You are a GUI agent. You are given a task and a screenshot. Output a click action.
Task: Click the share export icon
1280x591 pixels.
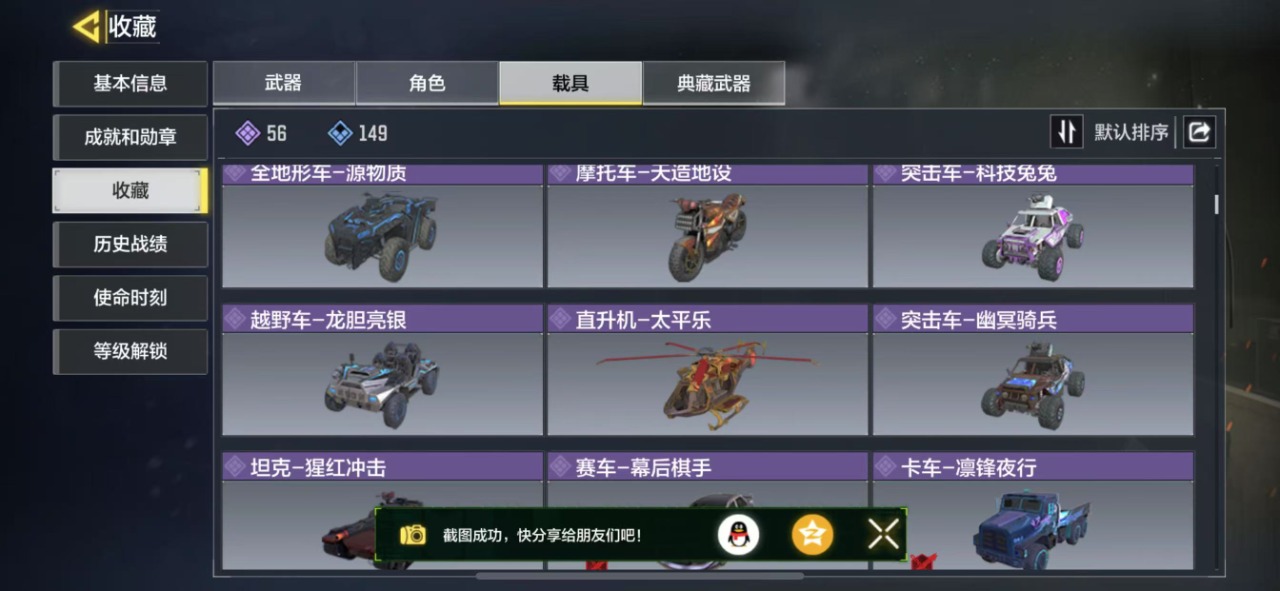click(1199, 132)
